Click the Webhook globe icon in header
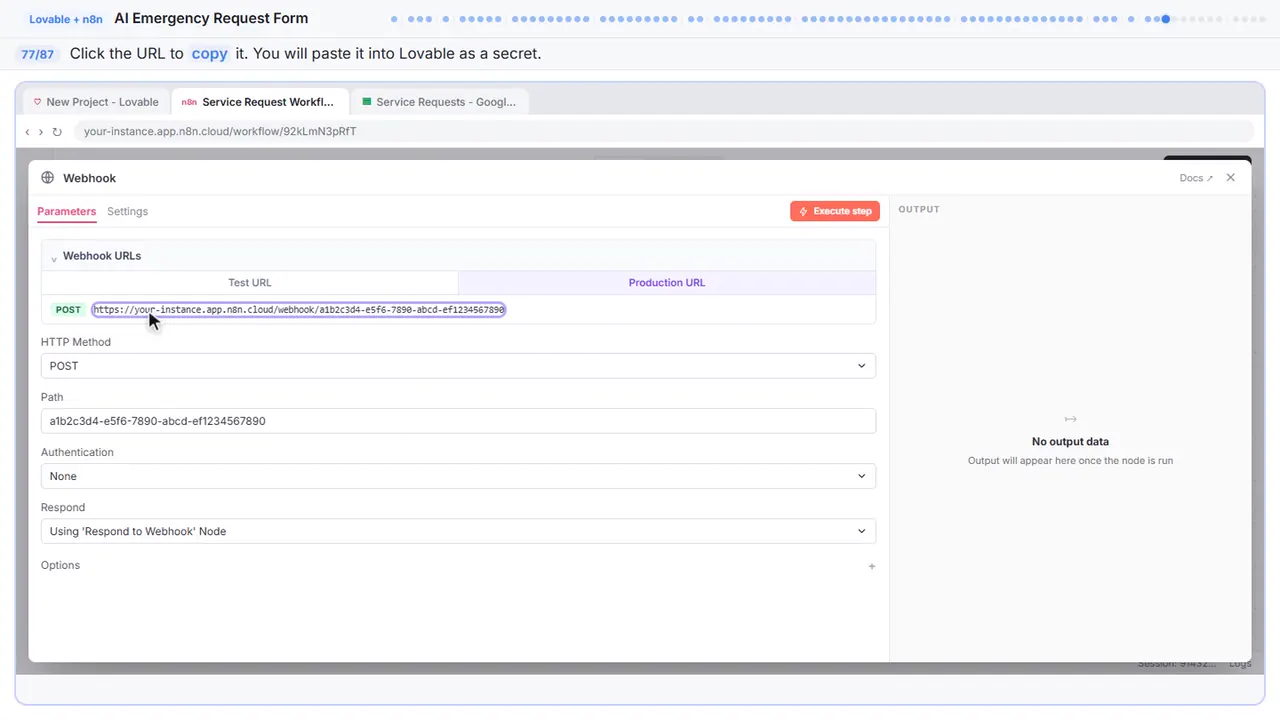This screenshot has width=1280, height=720. [47, 178]
